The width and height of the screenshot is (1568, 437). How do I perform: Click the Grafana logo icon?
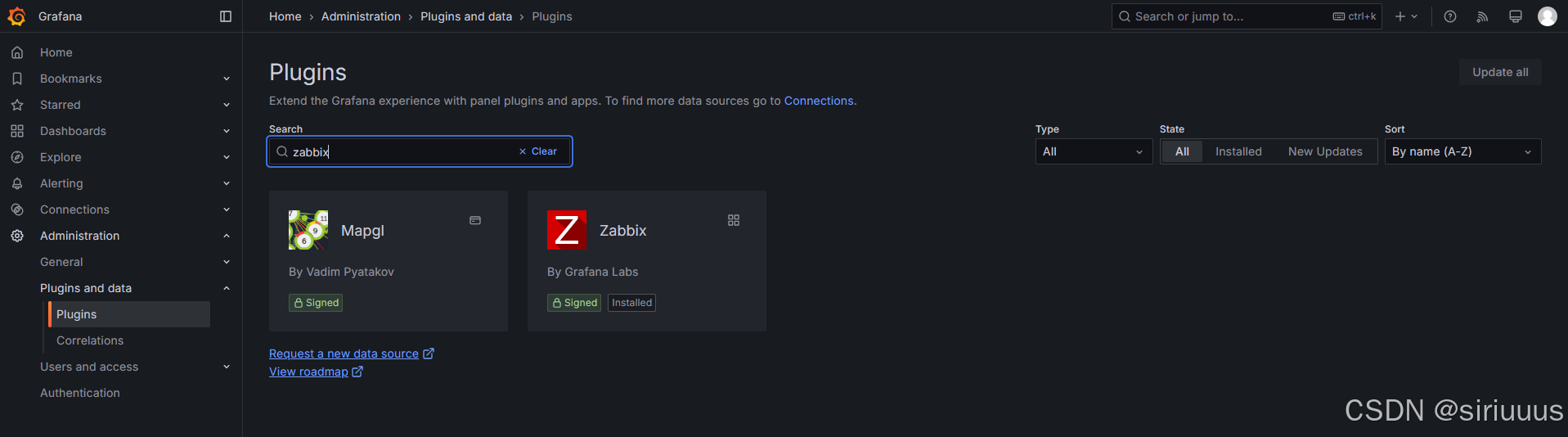pos(16,16)
